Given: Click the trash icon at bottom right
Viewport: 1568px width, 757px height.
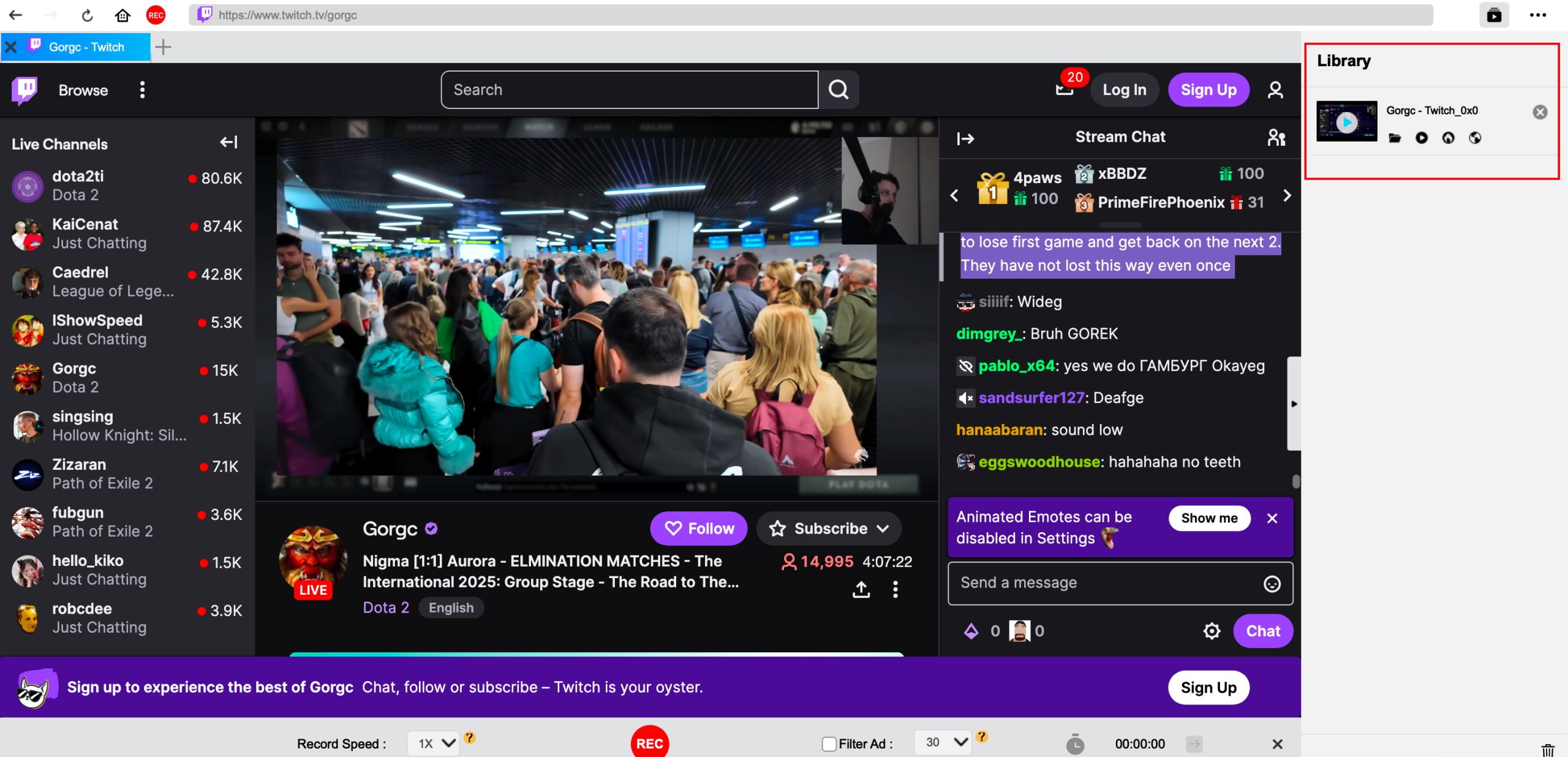Looking at the screenshot, I should point(1548,750).
